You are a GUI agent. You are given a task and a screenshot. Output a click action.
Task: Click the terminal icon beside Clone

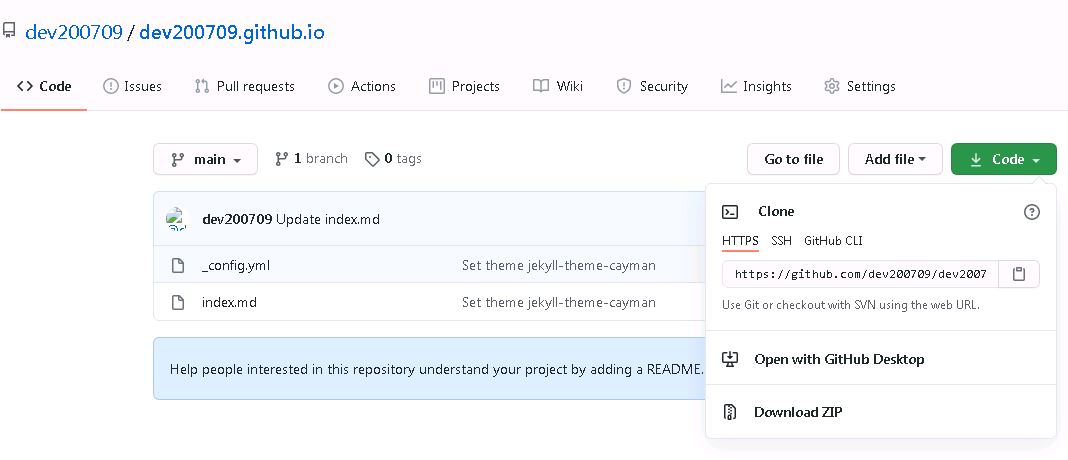[x=730, y=212]
